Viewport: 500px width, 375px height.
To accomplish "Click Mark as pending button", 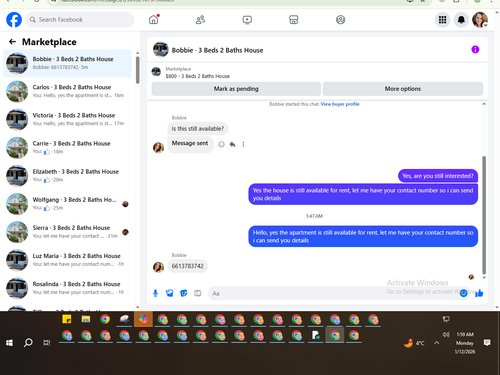I will point(236,89).
